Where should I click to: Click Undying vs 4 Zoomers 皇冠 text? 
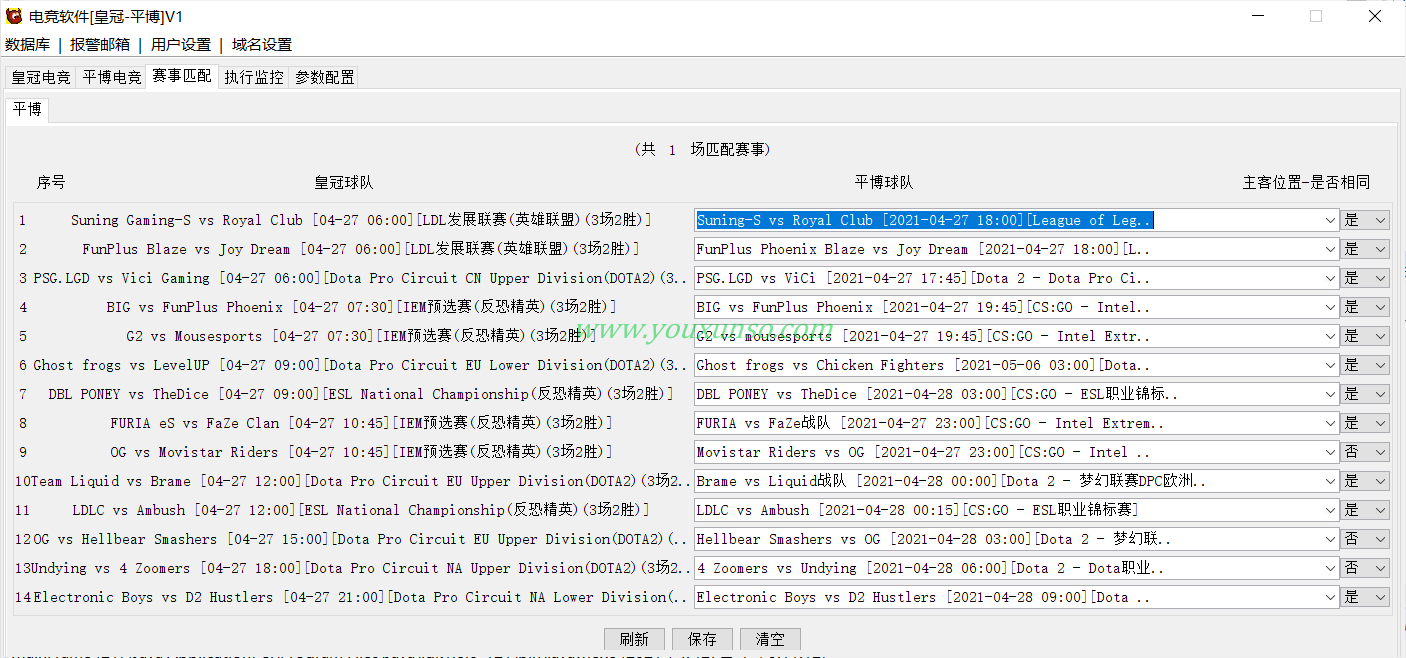pyautogui.click(x=361, y=568)
